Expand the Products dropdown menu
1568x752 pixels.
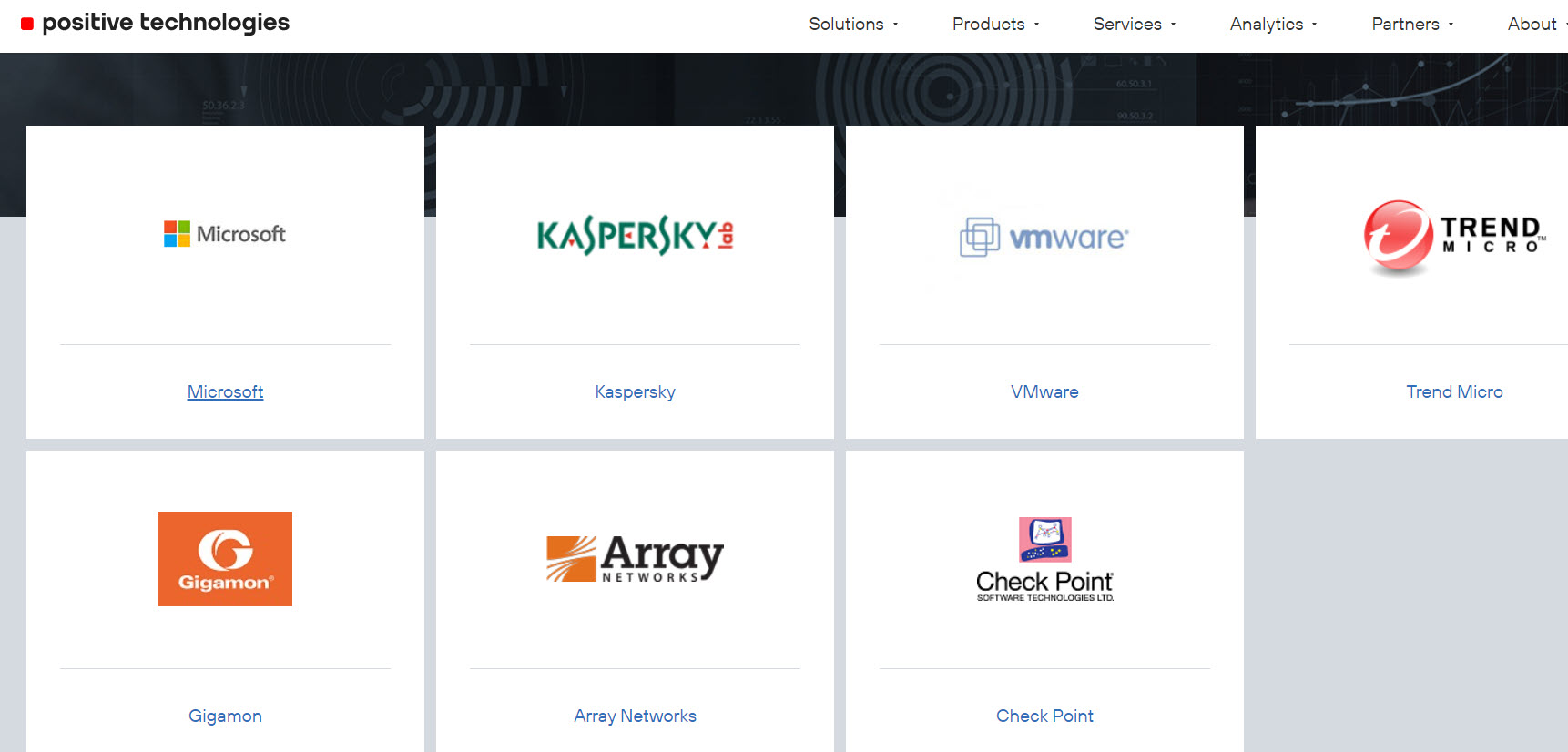(x=994, y=25)
